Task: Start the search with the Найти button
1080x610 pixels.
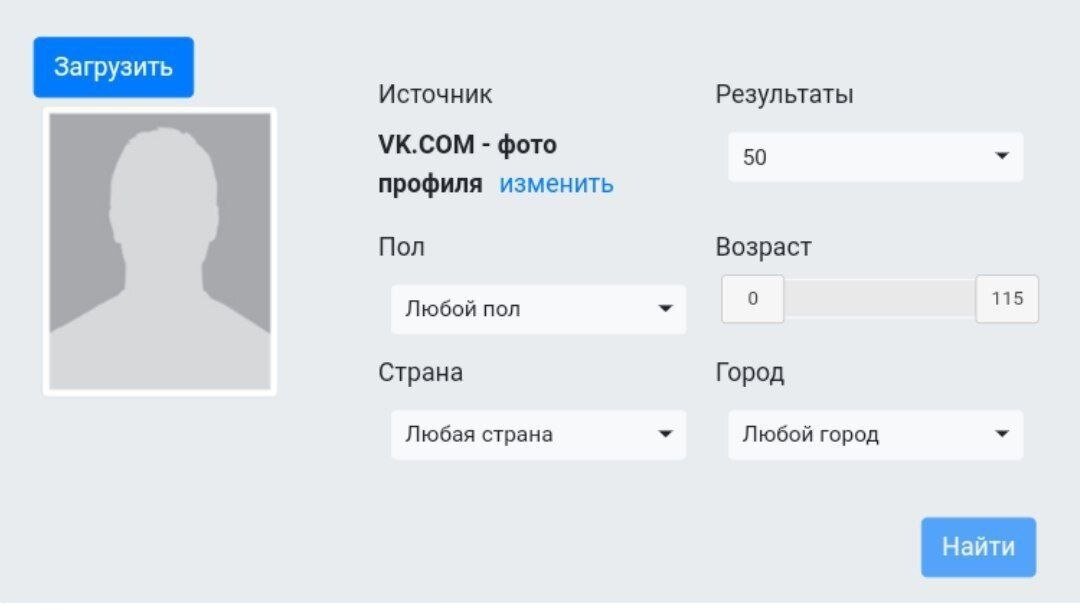Action: [978, 547]
